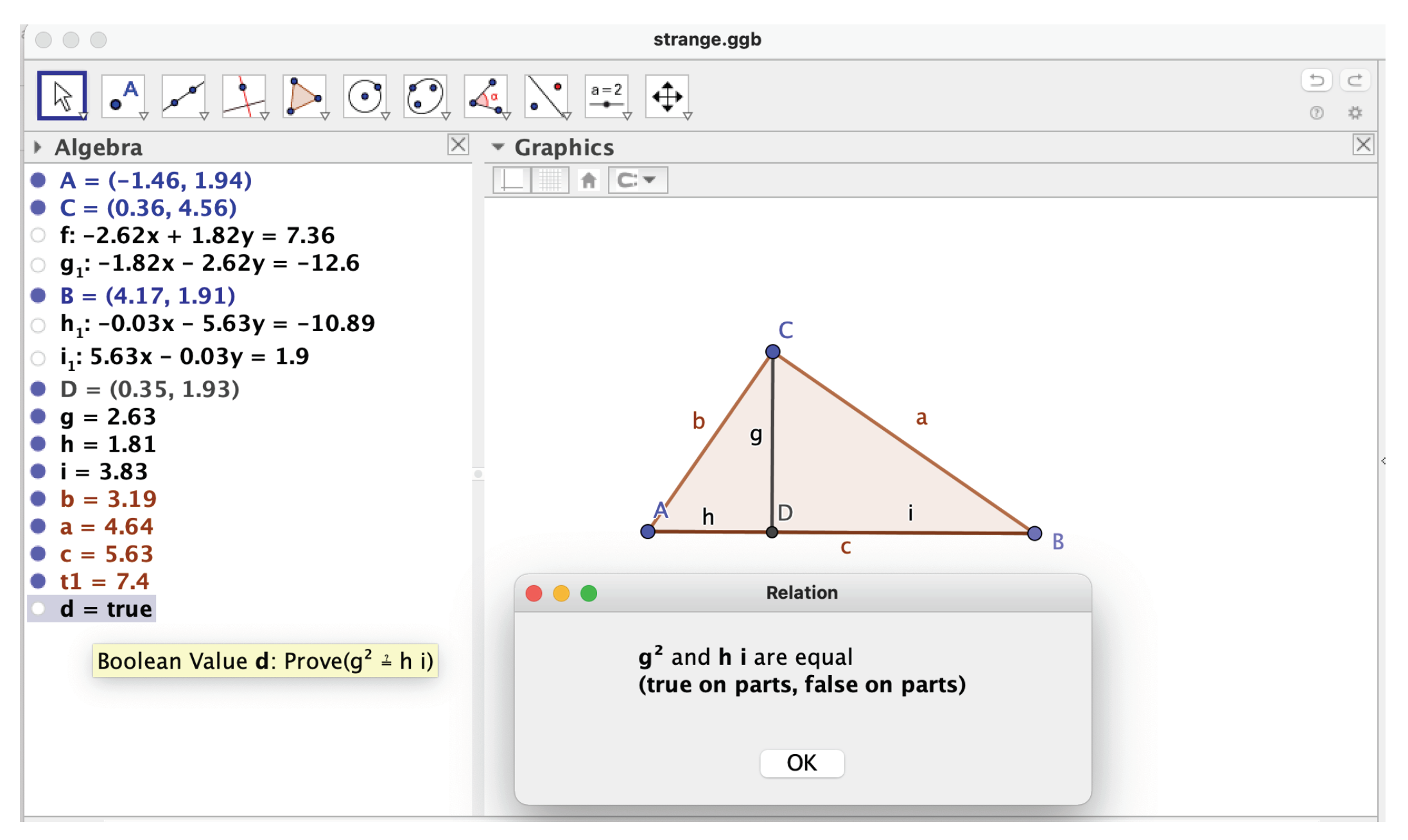1408x840 pixels.
Task: Click the home standard view icon
Action: (x=589, y=180)
